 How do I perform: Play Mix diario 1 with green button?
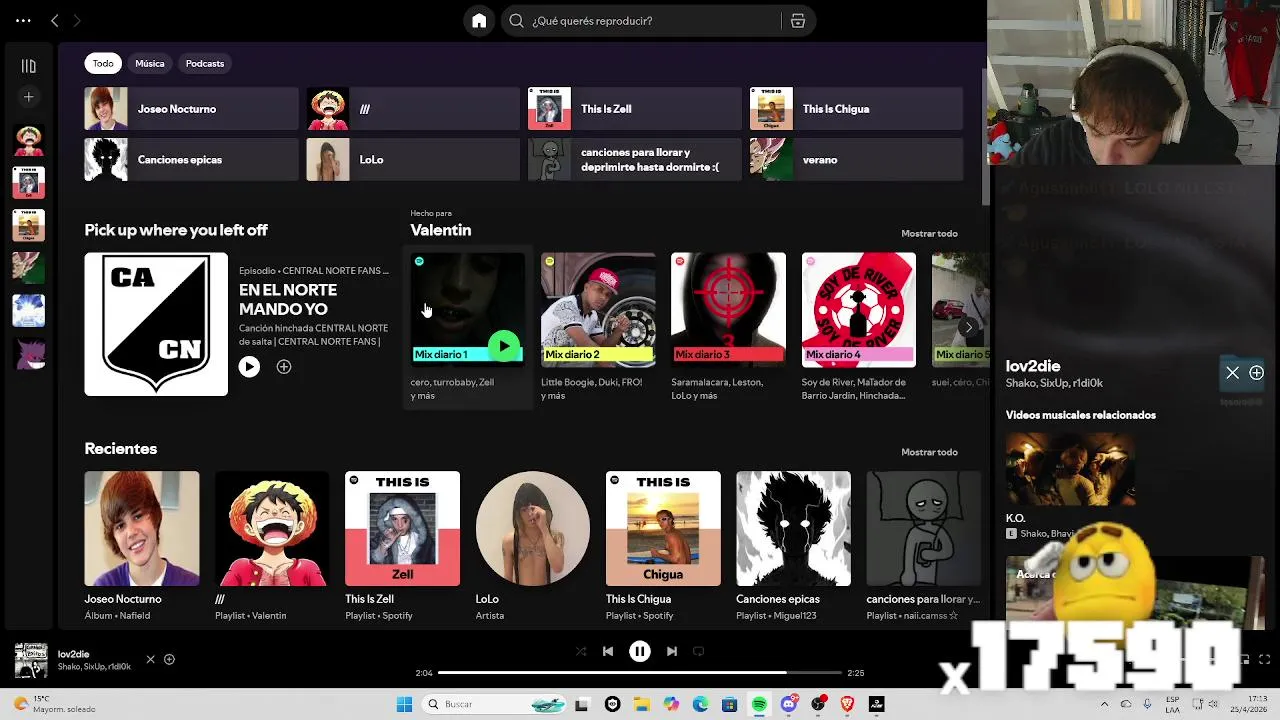[504, 347]
